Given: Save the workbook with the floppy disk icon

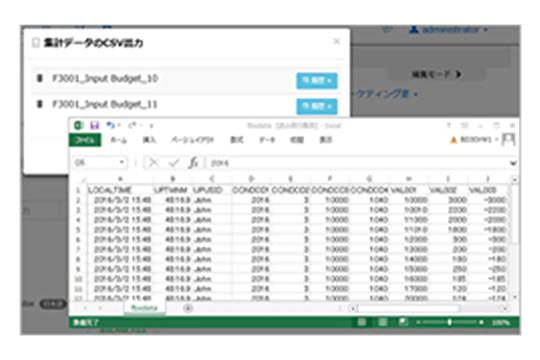Looking at the screenshot, I should pyautogui.click(x=95, y=125).
